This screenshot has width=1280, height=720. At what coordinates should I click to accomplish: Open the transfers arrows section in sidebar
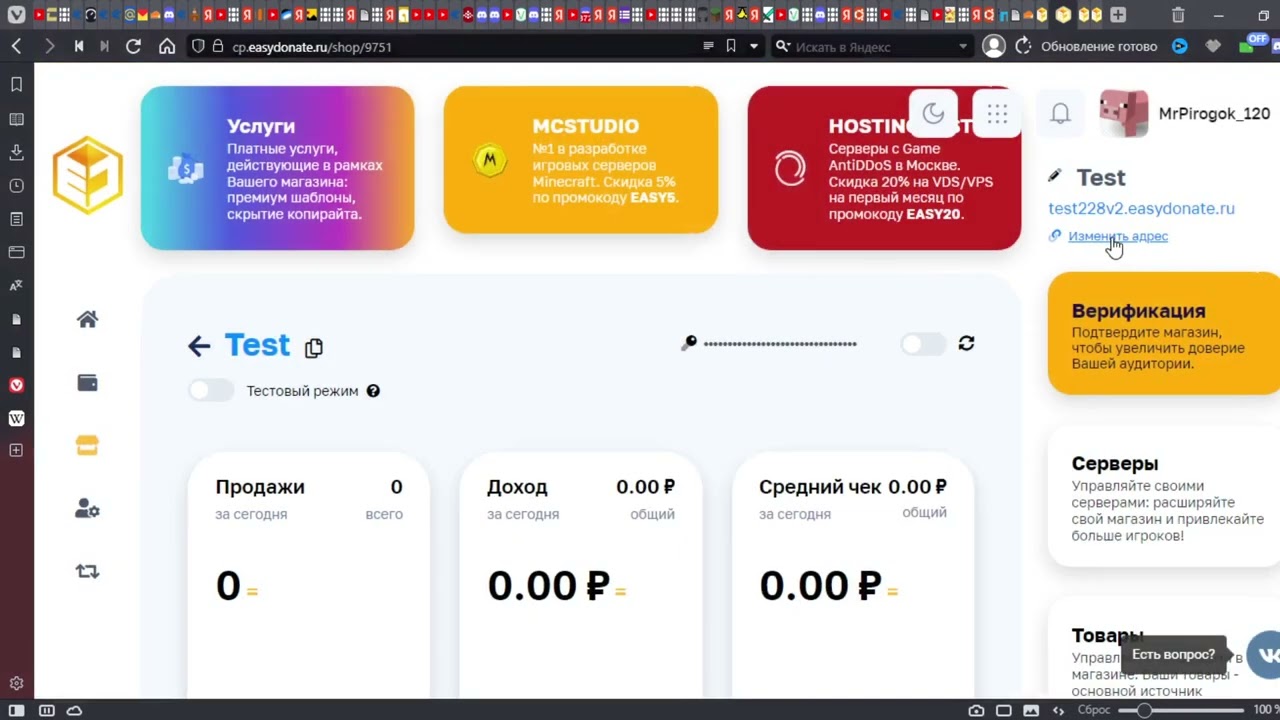coord(87,572)
